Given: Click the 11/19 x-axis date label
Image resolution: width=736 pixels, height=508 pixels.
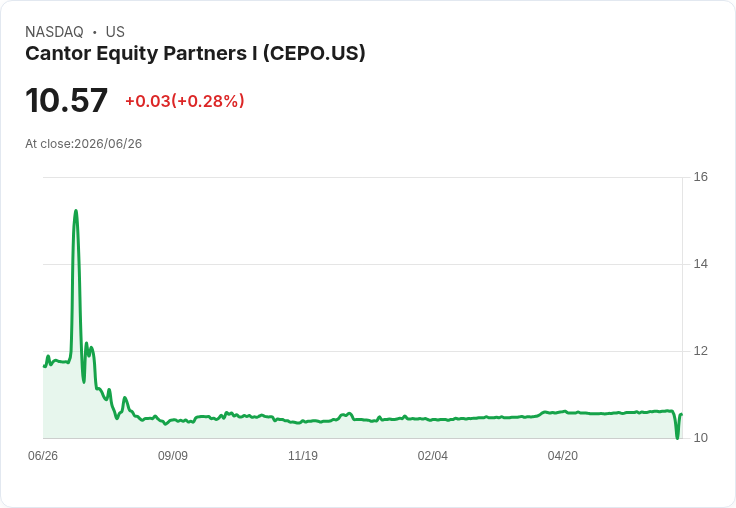Looking at the screenshot, I should [303, 455].
